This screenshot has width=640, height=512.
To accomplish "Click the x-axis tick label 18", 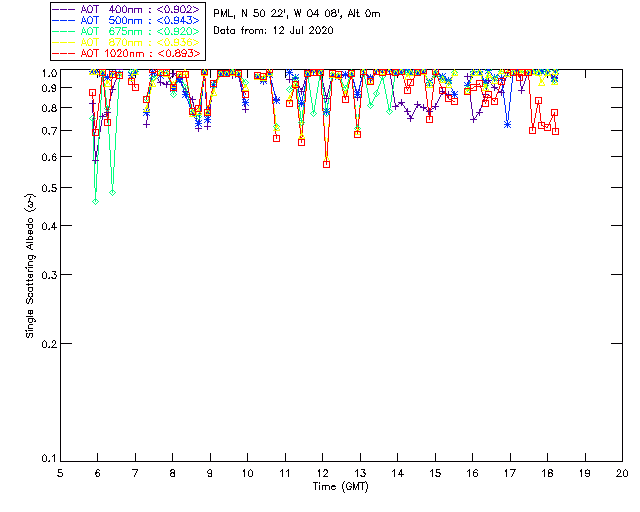I will point(547,473).
